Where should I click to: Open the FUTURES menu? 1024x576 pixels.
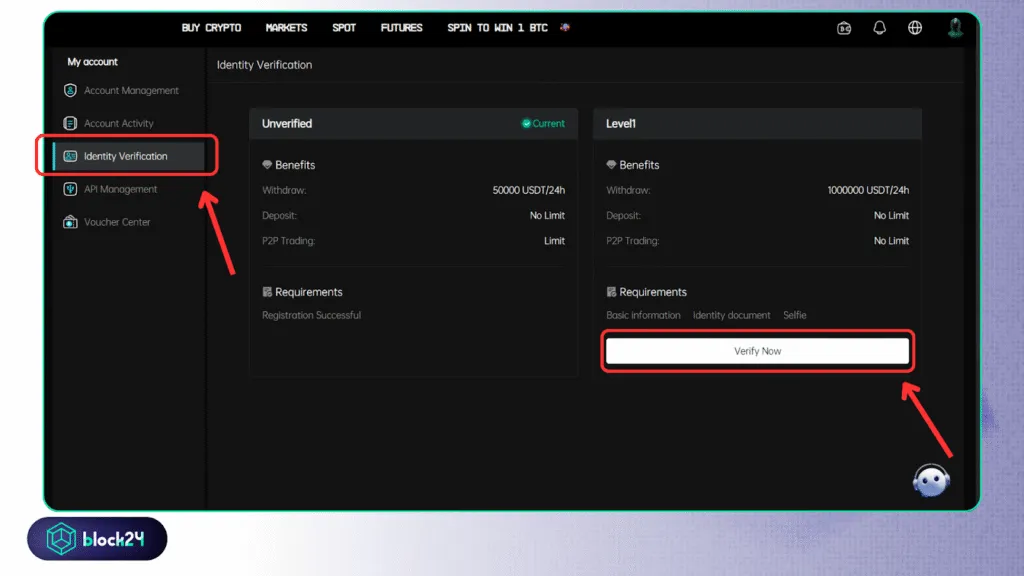click(x=401, y=28)
